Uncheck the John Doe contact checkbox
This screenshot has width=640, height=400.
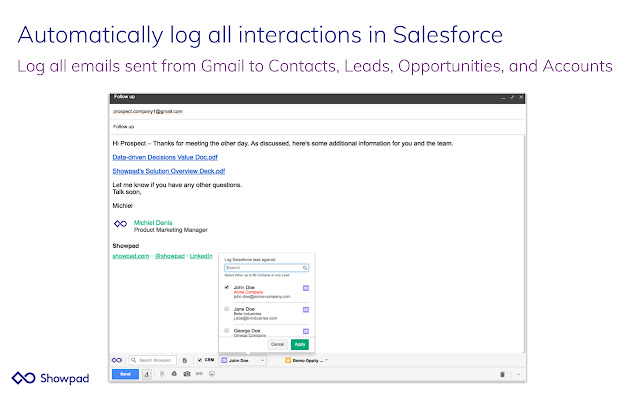228,288
